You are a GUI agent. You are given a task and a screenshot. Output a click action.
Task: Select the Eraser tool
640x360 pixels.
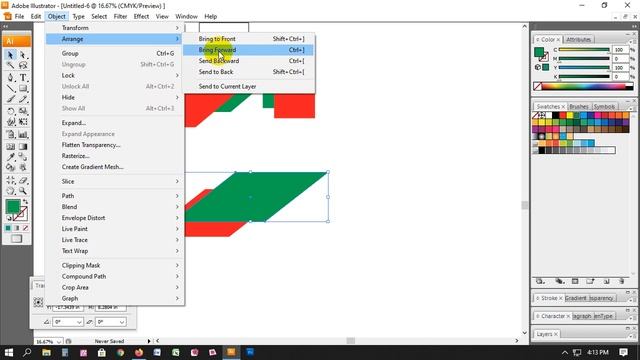(23, 180)
